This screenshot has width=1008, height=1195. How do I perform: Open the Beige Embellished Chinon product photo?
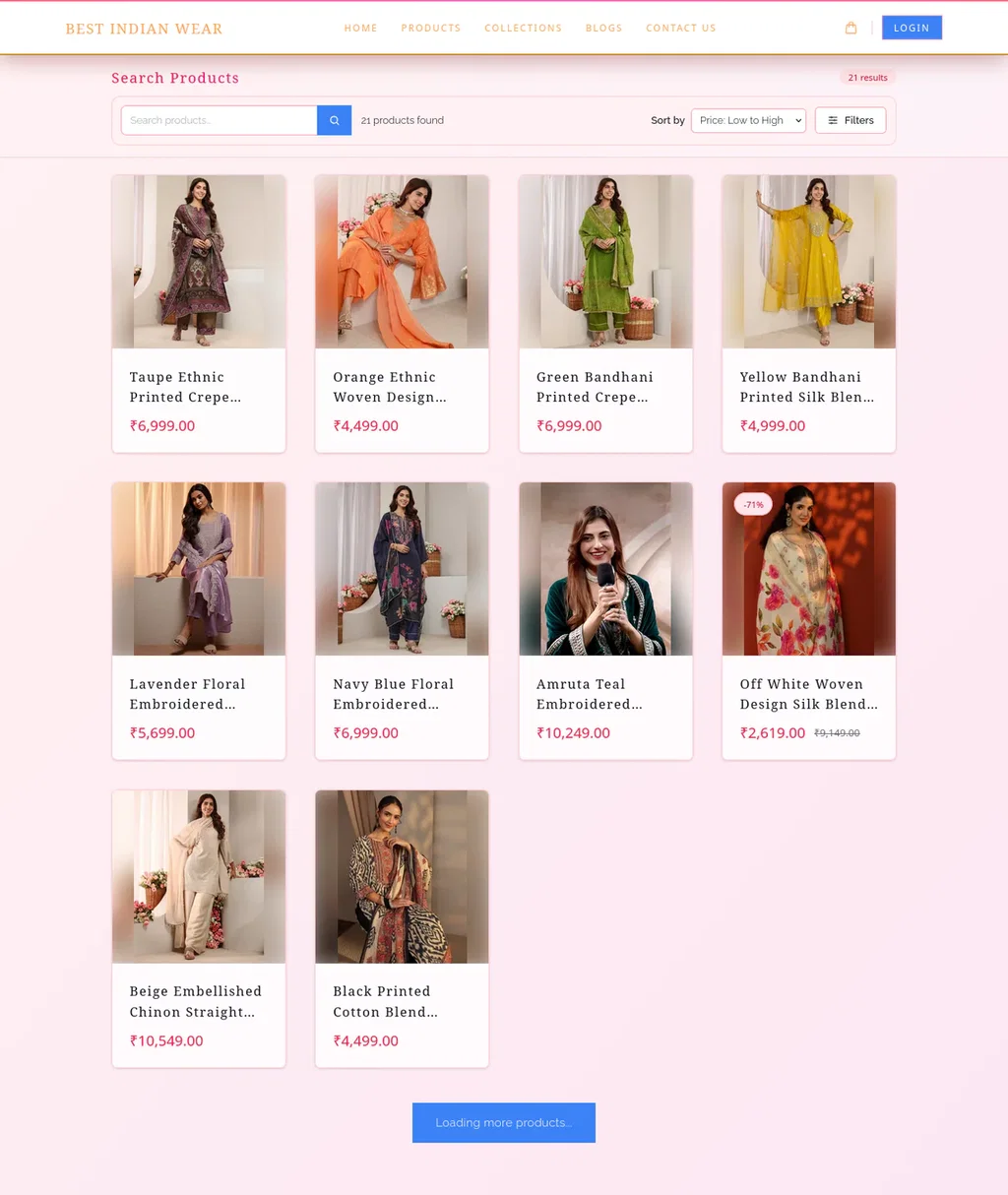(199, 877)
